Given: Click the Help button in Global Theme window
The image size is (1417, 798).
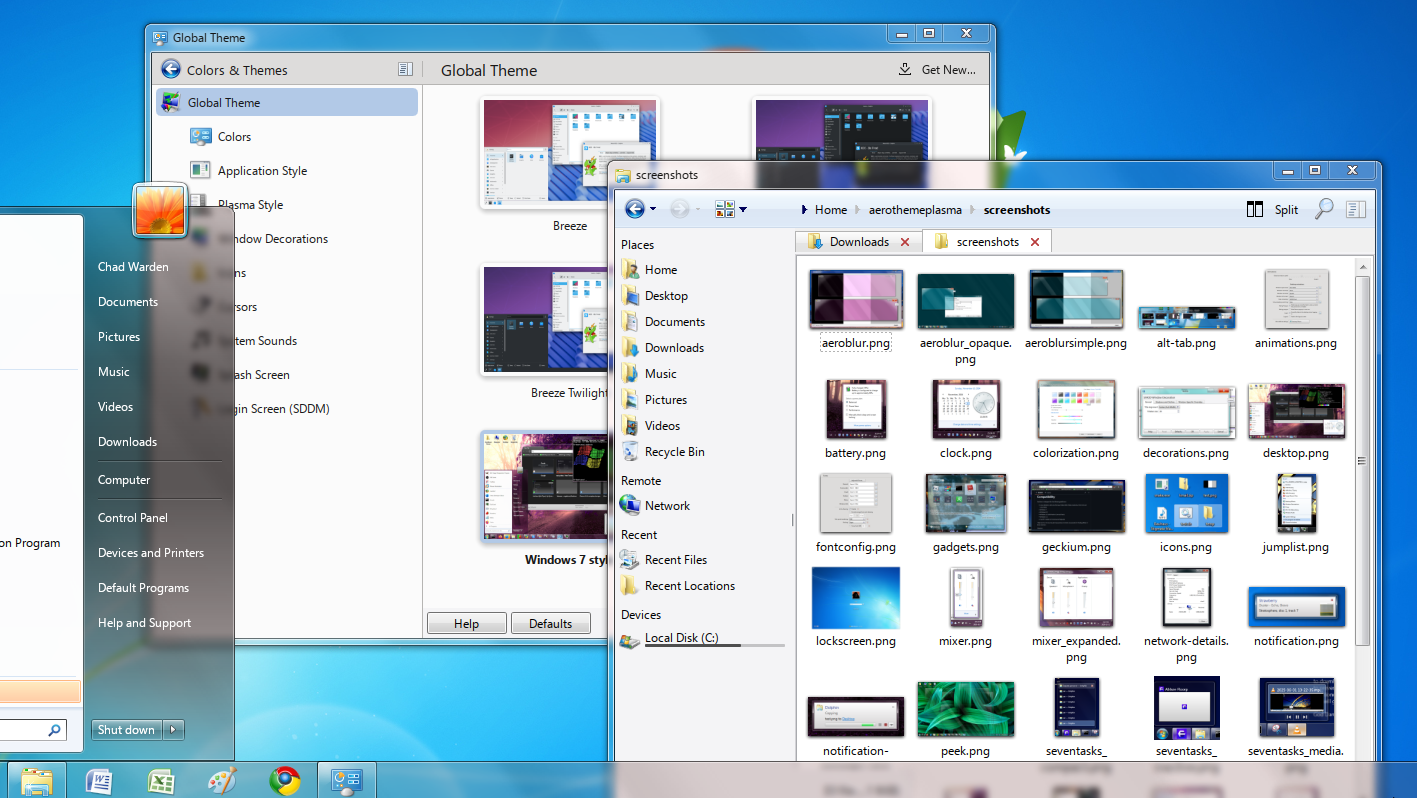Looking at the screenshot, I should click(467, 623).
